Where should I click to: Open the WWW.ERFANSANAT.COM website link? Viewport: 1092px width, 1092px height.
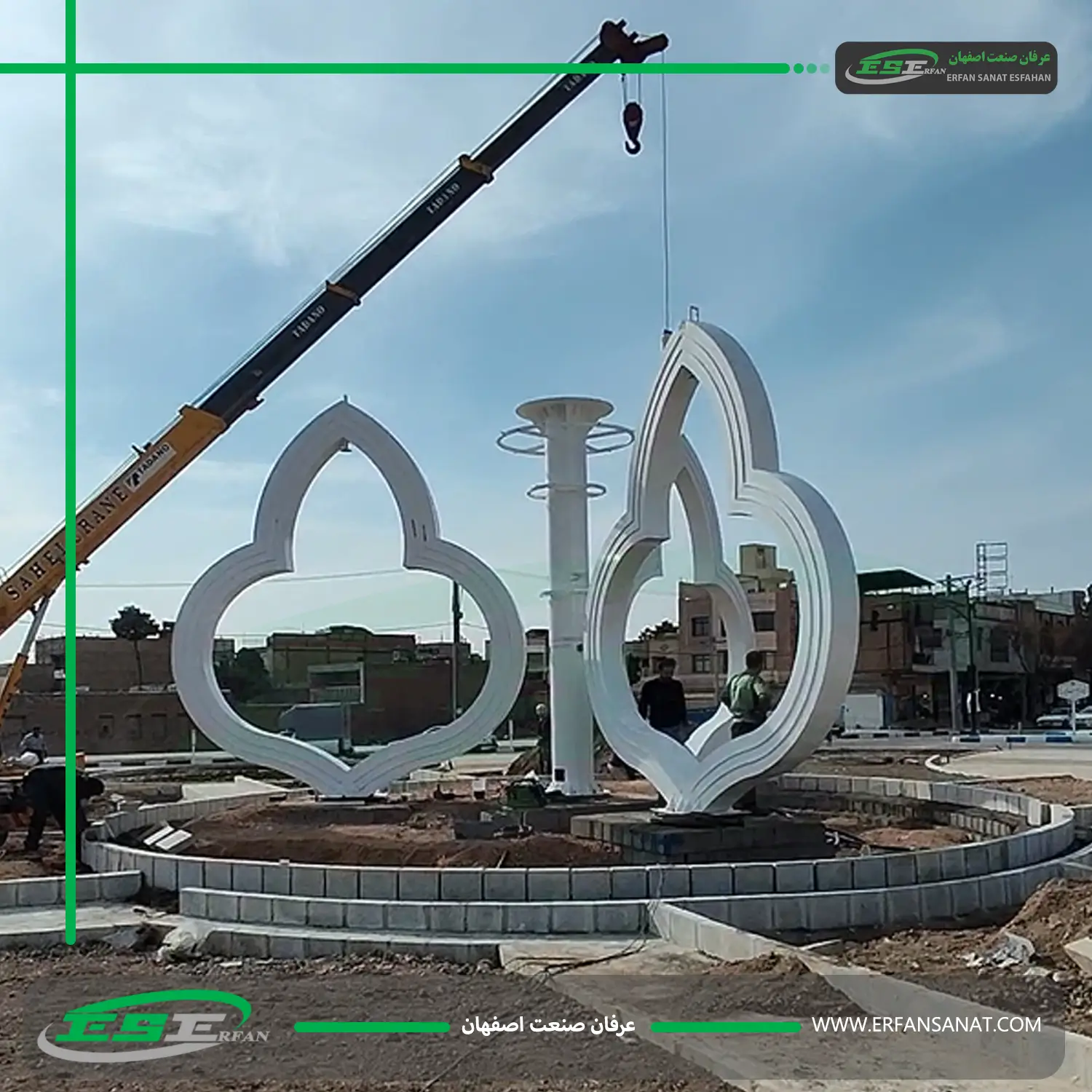pos(926,1025)
